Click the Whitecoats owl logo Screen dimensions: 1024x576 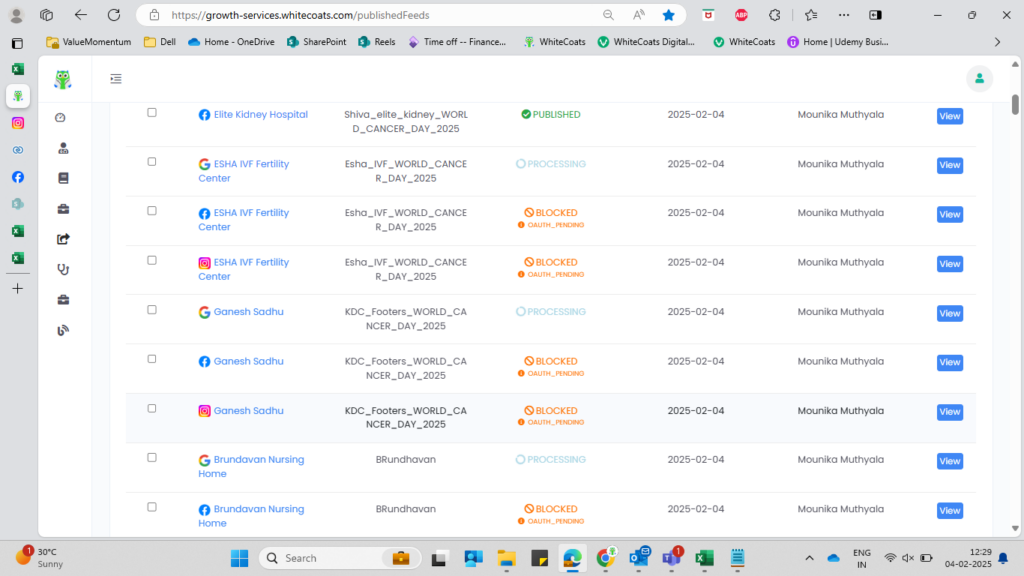click(x=63, y=80)
